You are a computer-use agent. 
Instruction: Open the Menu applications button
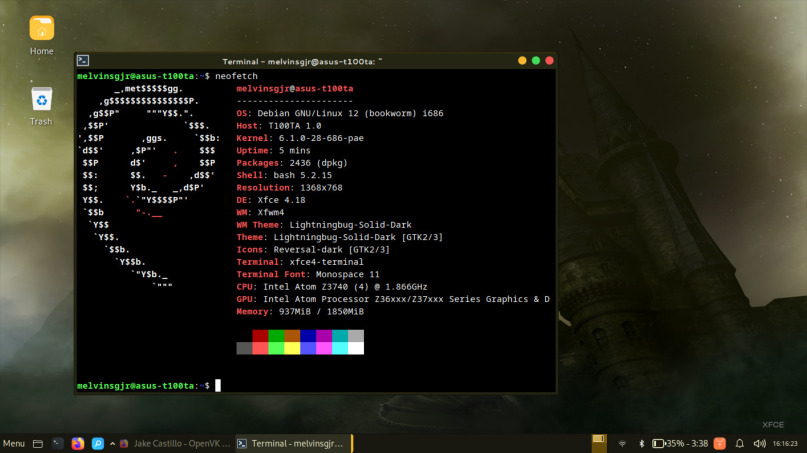(x=14, y=443)
